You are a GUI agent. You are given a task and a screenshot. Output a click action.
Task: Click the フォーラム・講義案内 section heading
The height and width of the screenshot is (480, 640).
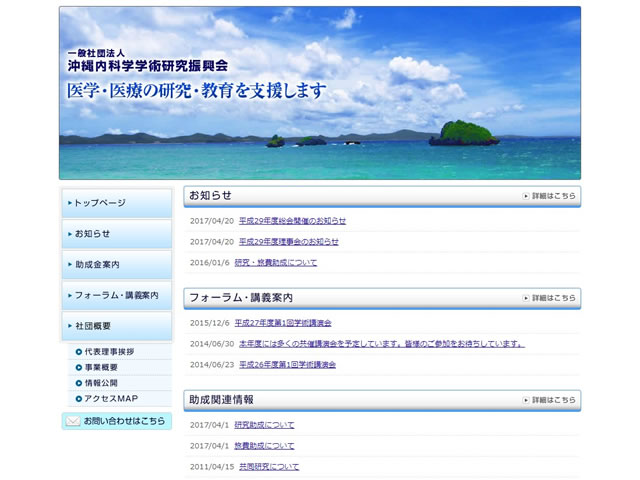click(x=241, y=298)
